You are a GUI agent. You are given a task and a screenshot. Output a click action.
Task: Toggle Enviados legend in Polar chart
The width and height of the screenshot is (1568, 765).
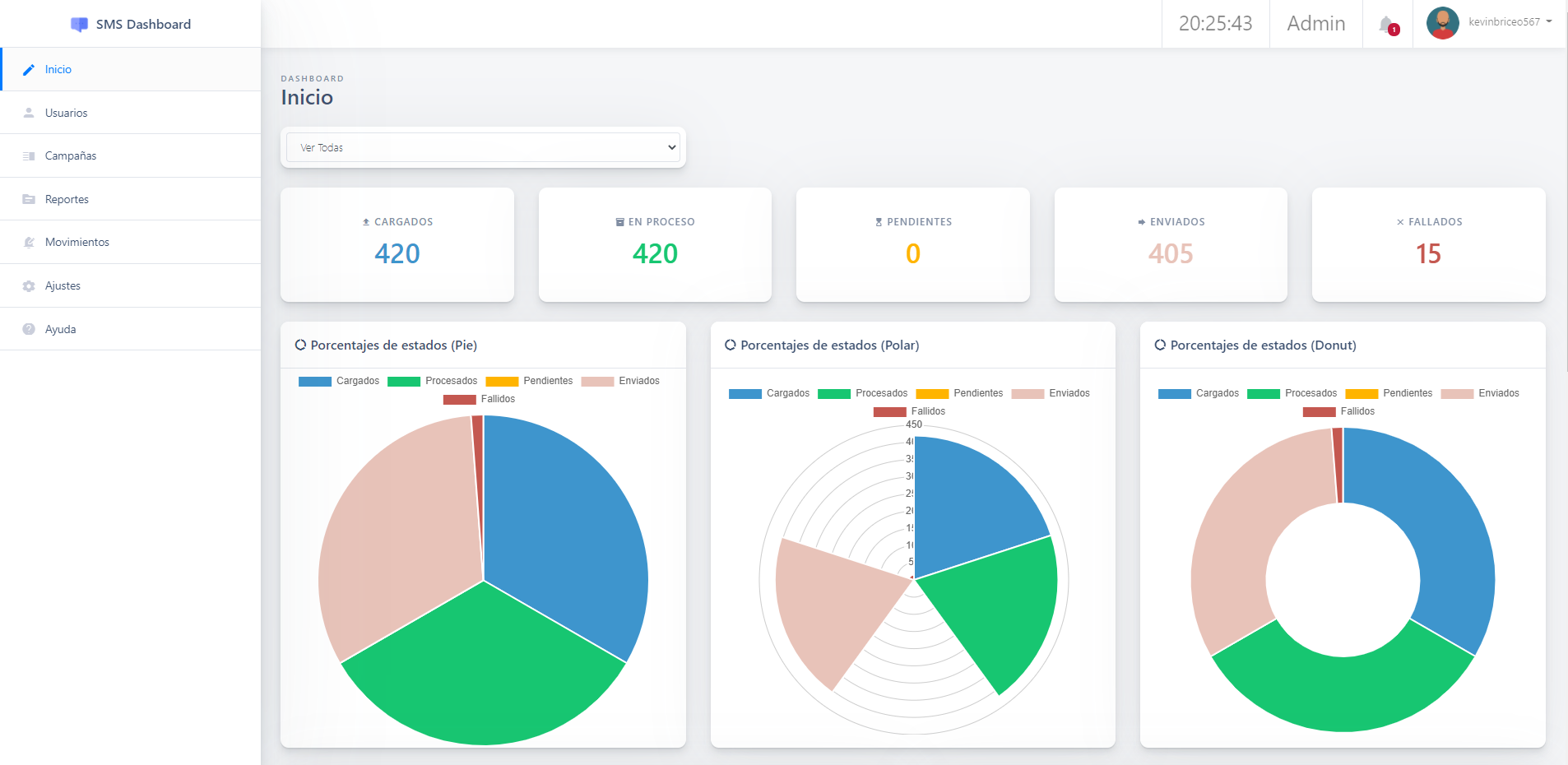pyautogui.click(x=1051, y=393)
